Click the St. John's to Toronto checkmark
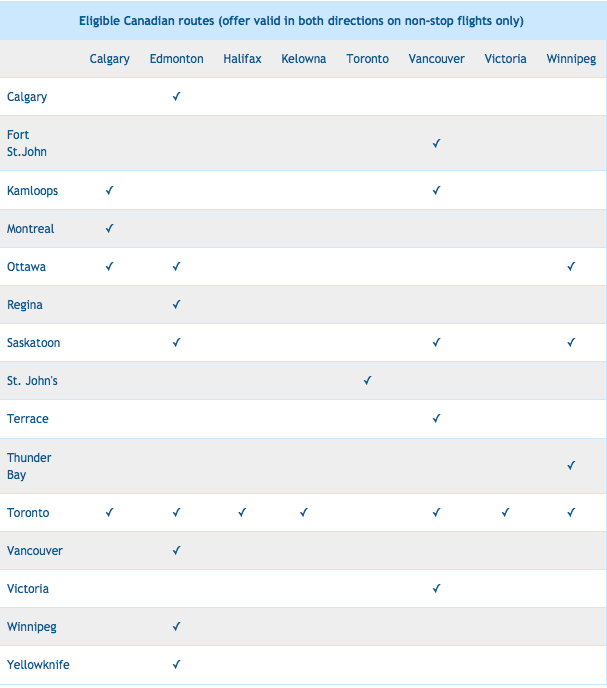This screenshot has width=607, height=688. point(367,381)
